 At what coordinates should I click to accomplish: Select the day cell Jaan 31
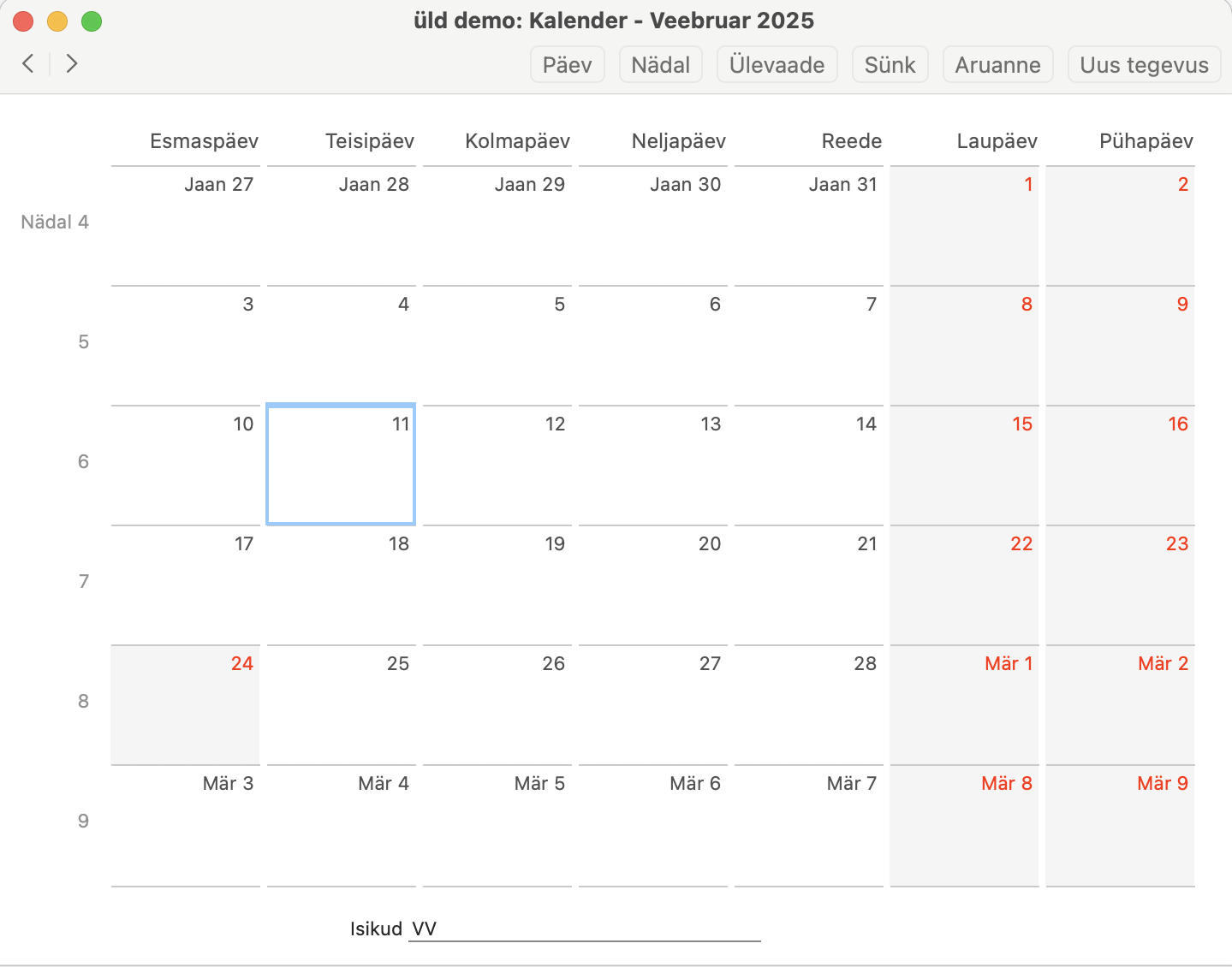tap(809, 226)
